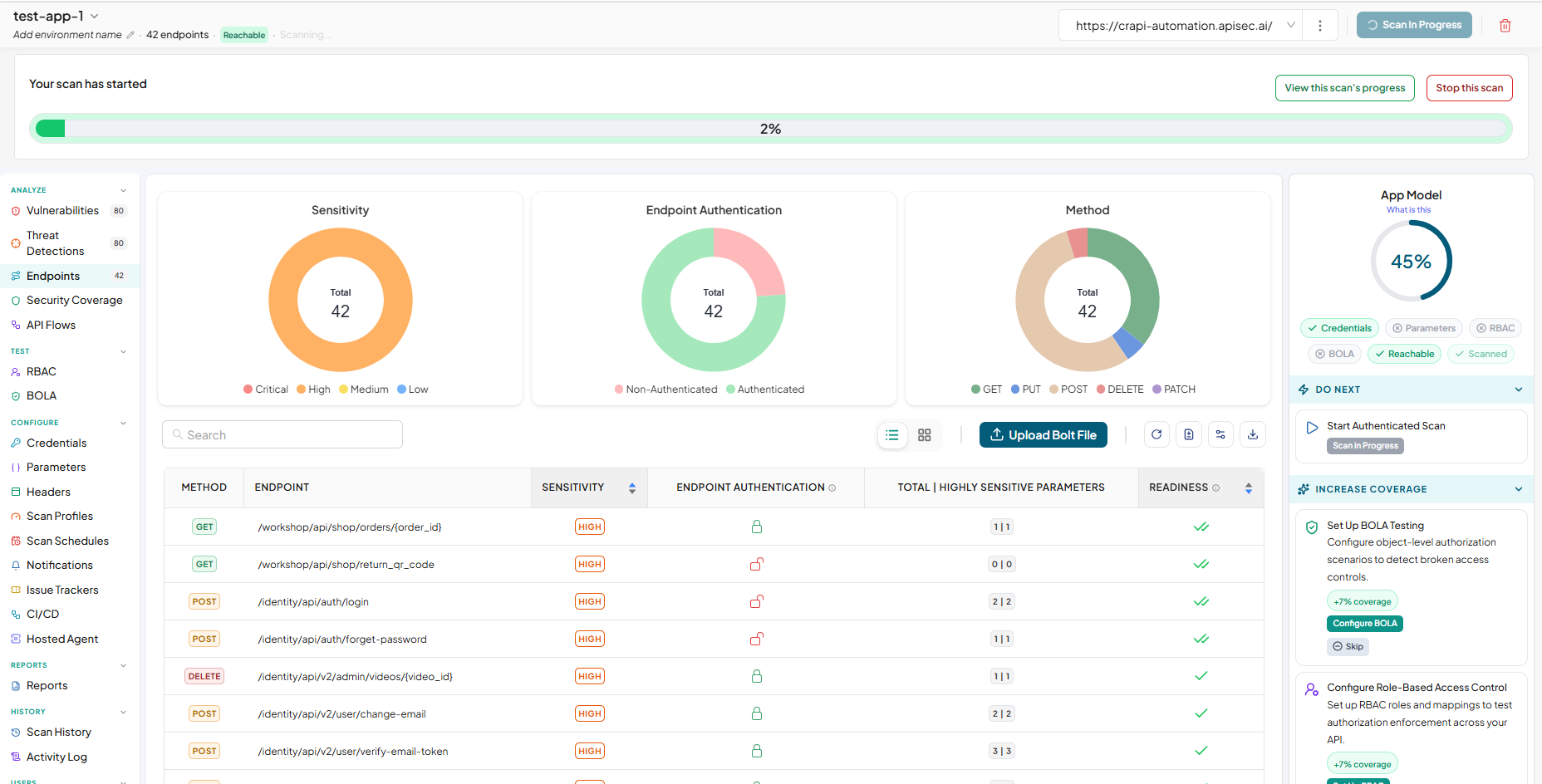Open the three-dot options menu beside URL
The image size is (1542, 784).
coord(1319,26)
